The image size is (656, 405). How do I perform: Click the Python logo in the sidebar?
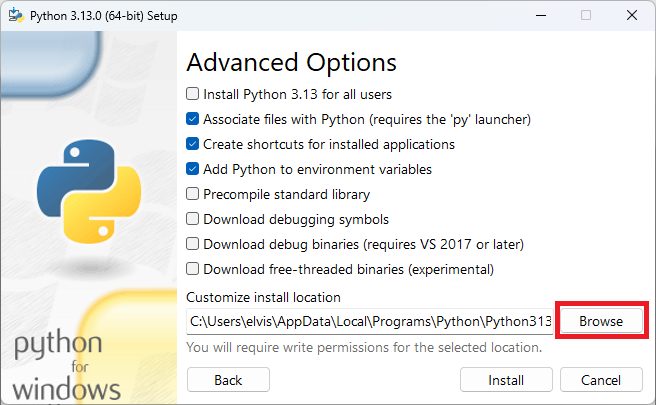coord(89,191)
